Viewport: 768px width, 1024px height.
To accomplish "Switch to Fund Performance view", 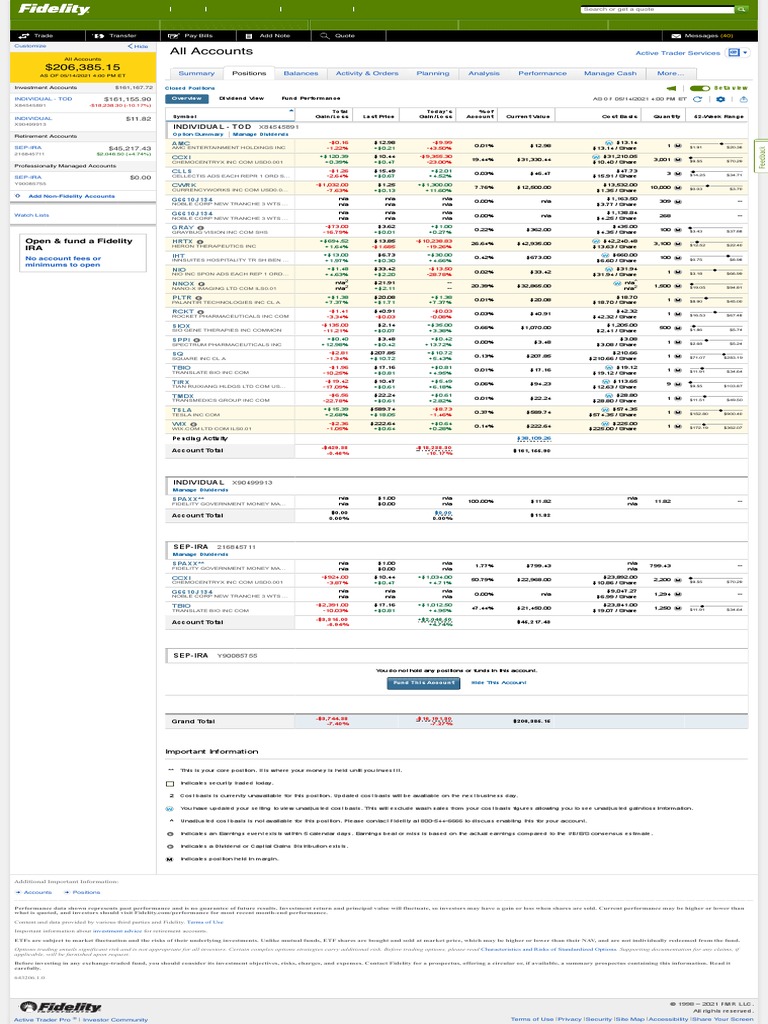I will tap(311, 99).
